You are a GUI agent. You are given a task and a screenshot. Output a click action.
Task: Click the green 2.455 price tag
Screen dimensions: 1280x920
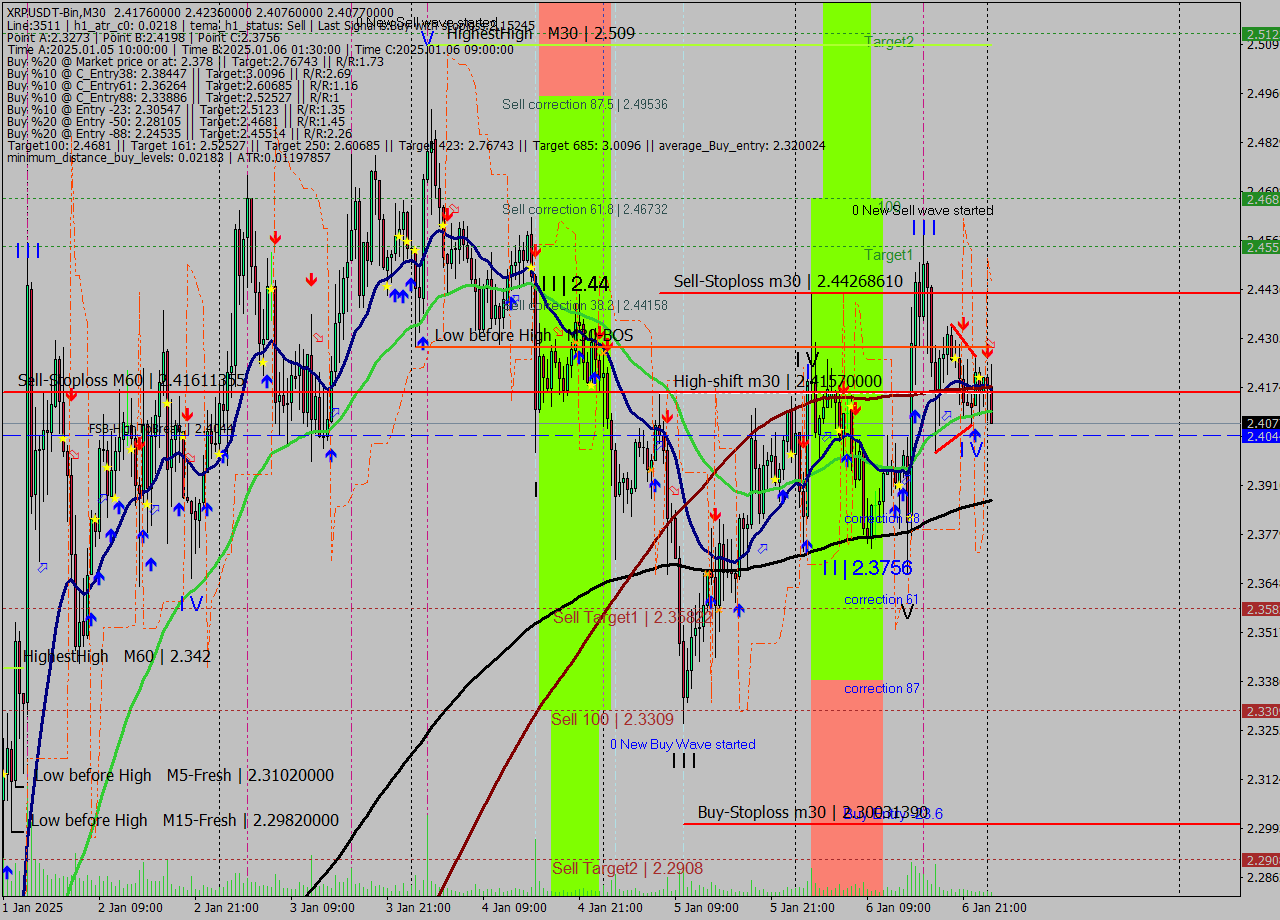click(x=1261, y=246)
